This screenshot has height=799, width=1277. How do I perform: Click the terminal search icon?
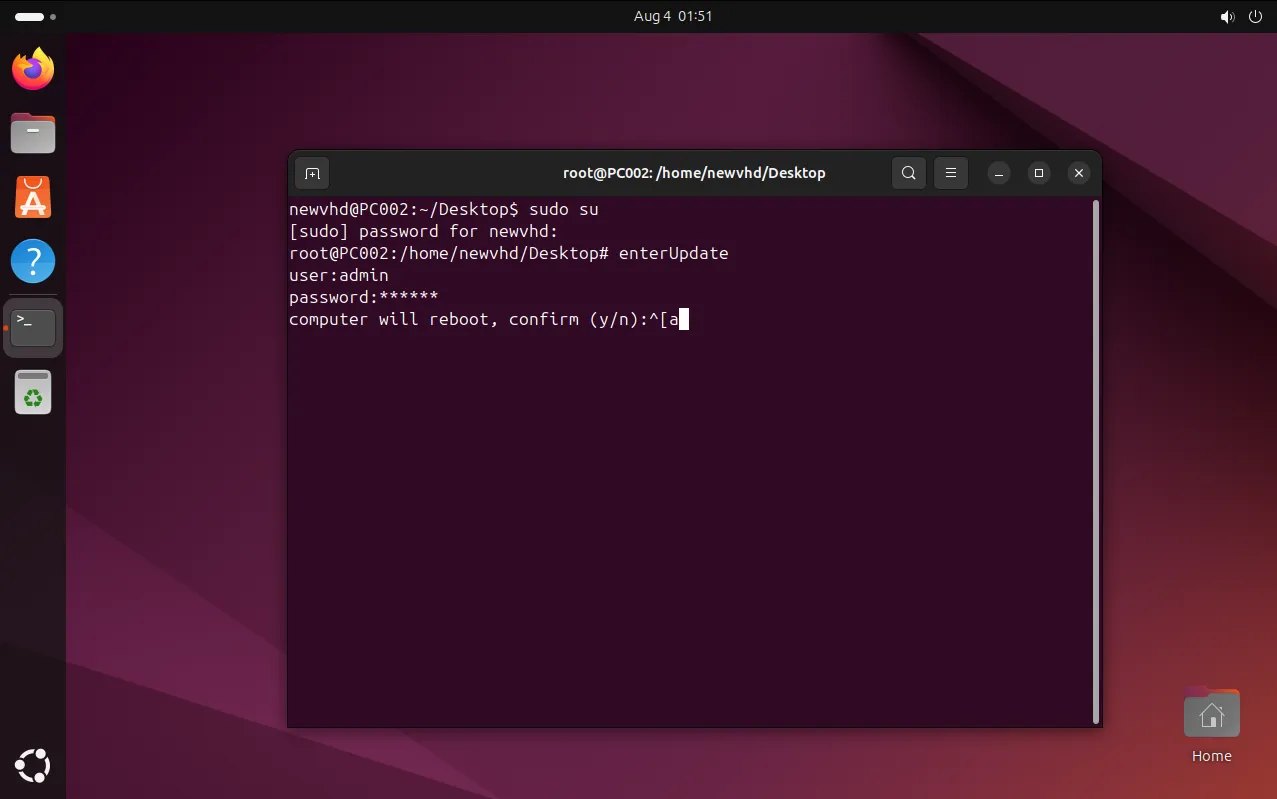coord(908,173)
